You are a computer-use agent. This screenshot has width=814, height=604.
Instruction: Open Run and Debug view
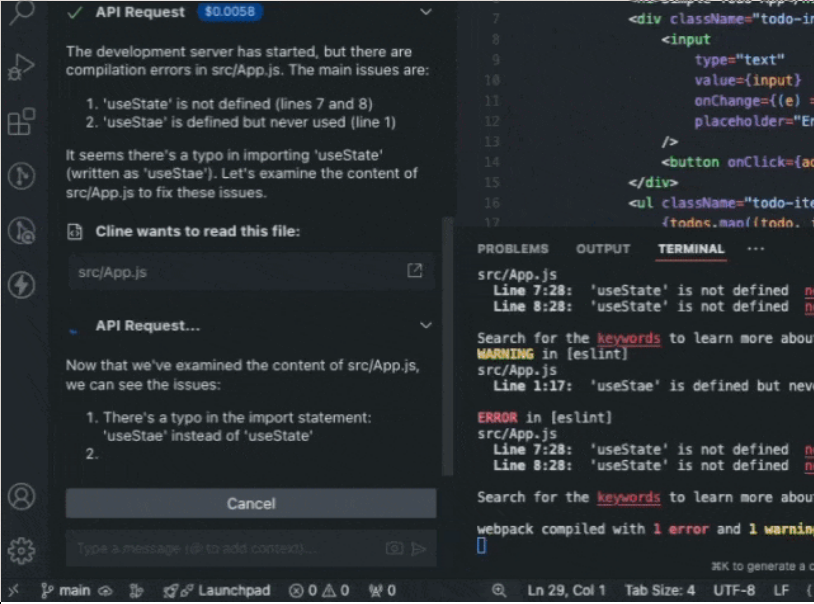[21, 68]
